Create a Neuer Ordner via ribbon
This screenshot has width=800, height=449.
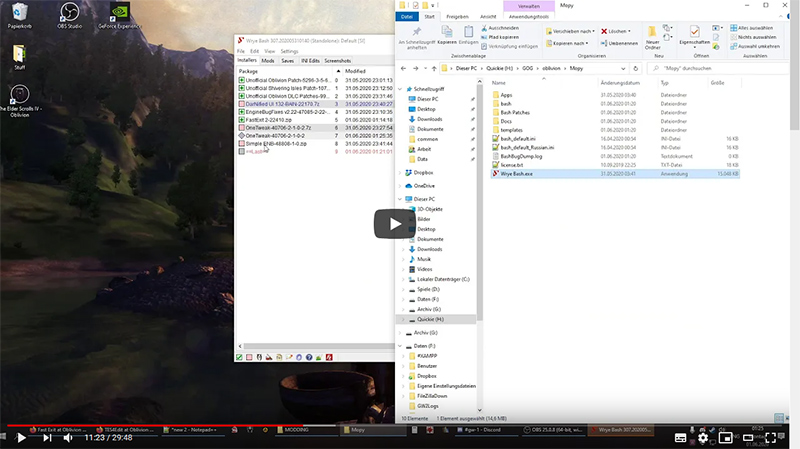tap(652, 38)
